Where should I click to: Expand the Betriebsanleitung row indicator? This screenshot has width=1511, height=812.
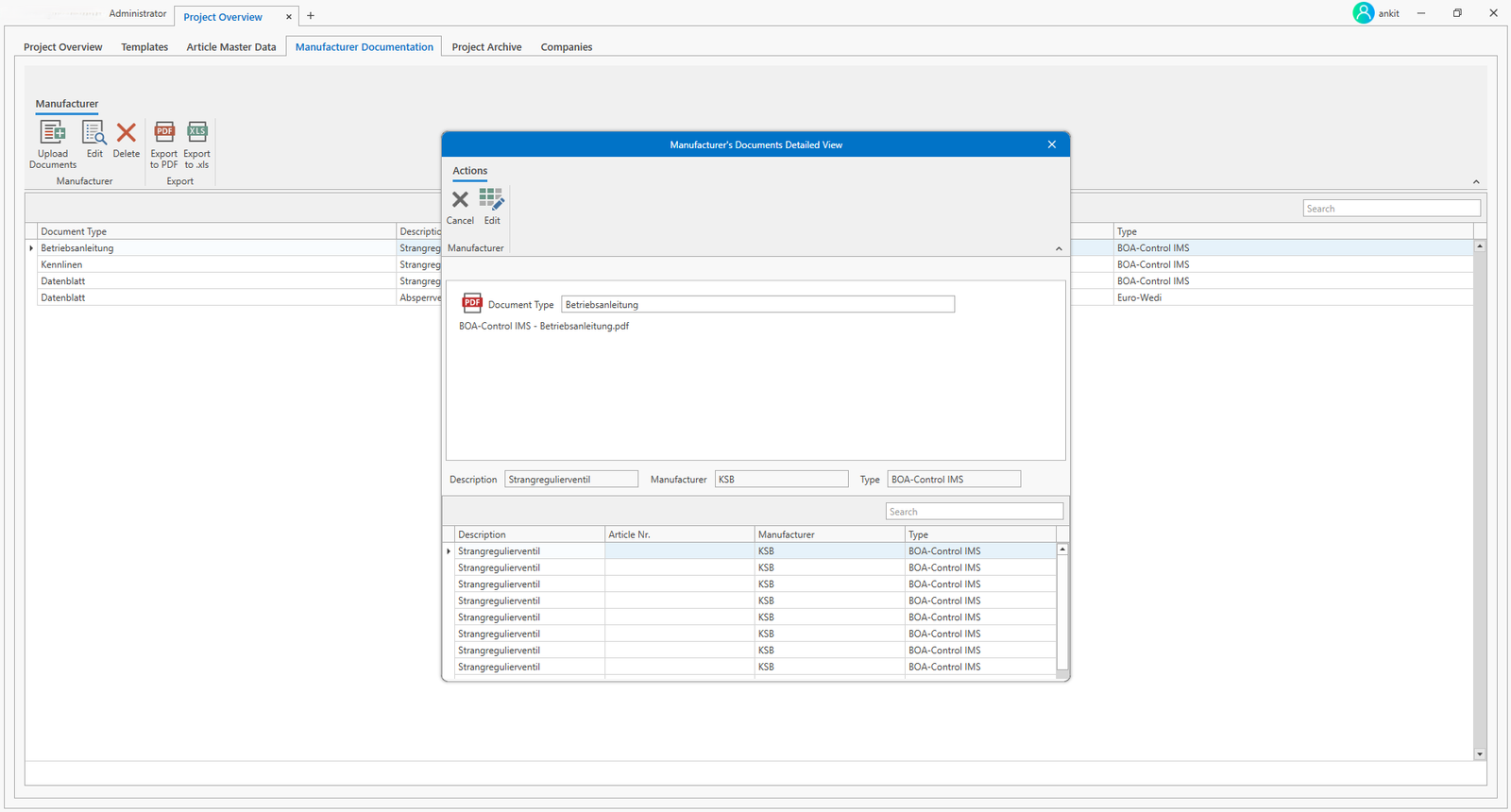(x=31, y=248)
